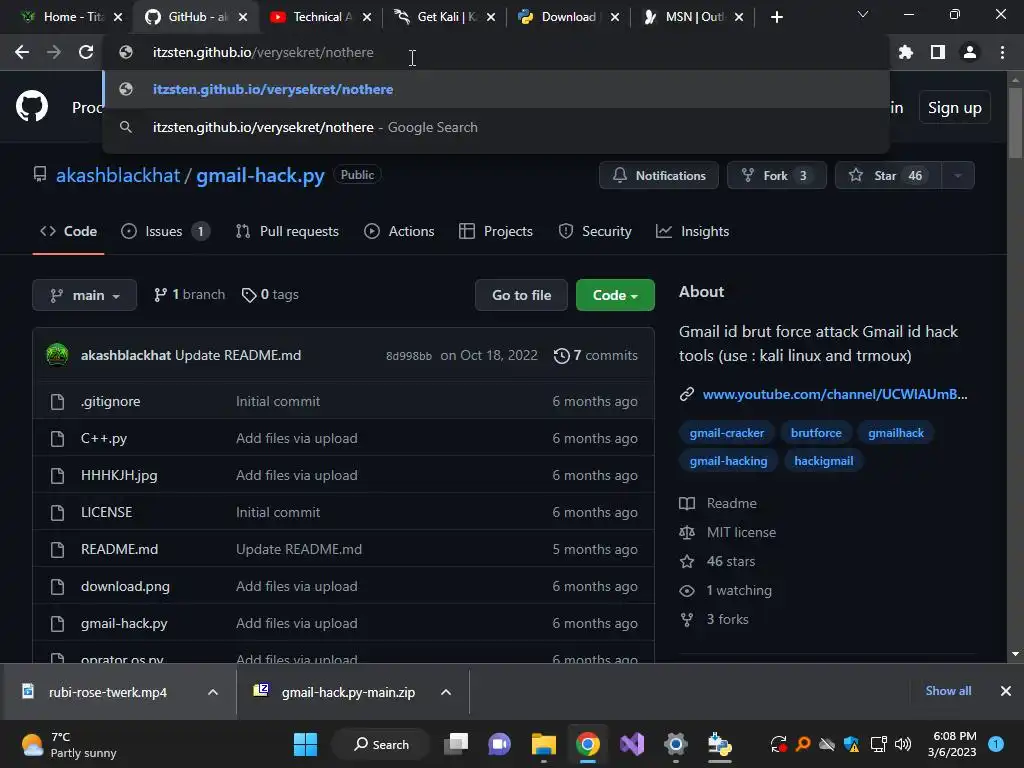Open the Pull requests tab

point(287,231)
